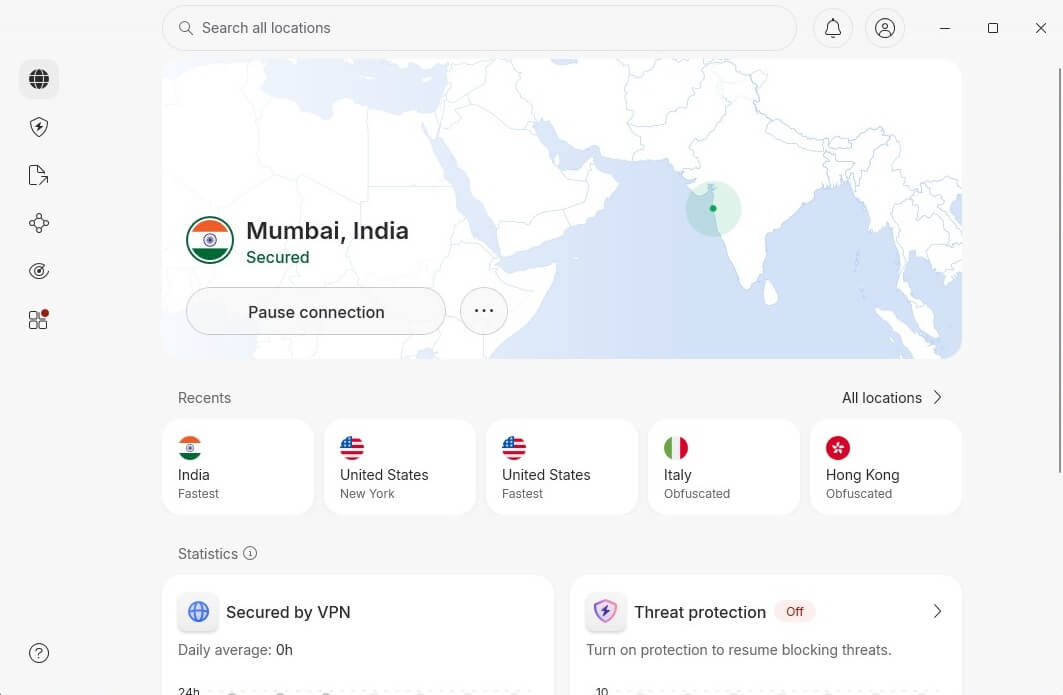
Task: Connect to United States Fastest card
Action: [x=562, y=467]
